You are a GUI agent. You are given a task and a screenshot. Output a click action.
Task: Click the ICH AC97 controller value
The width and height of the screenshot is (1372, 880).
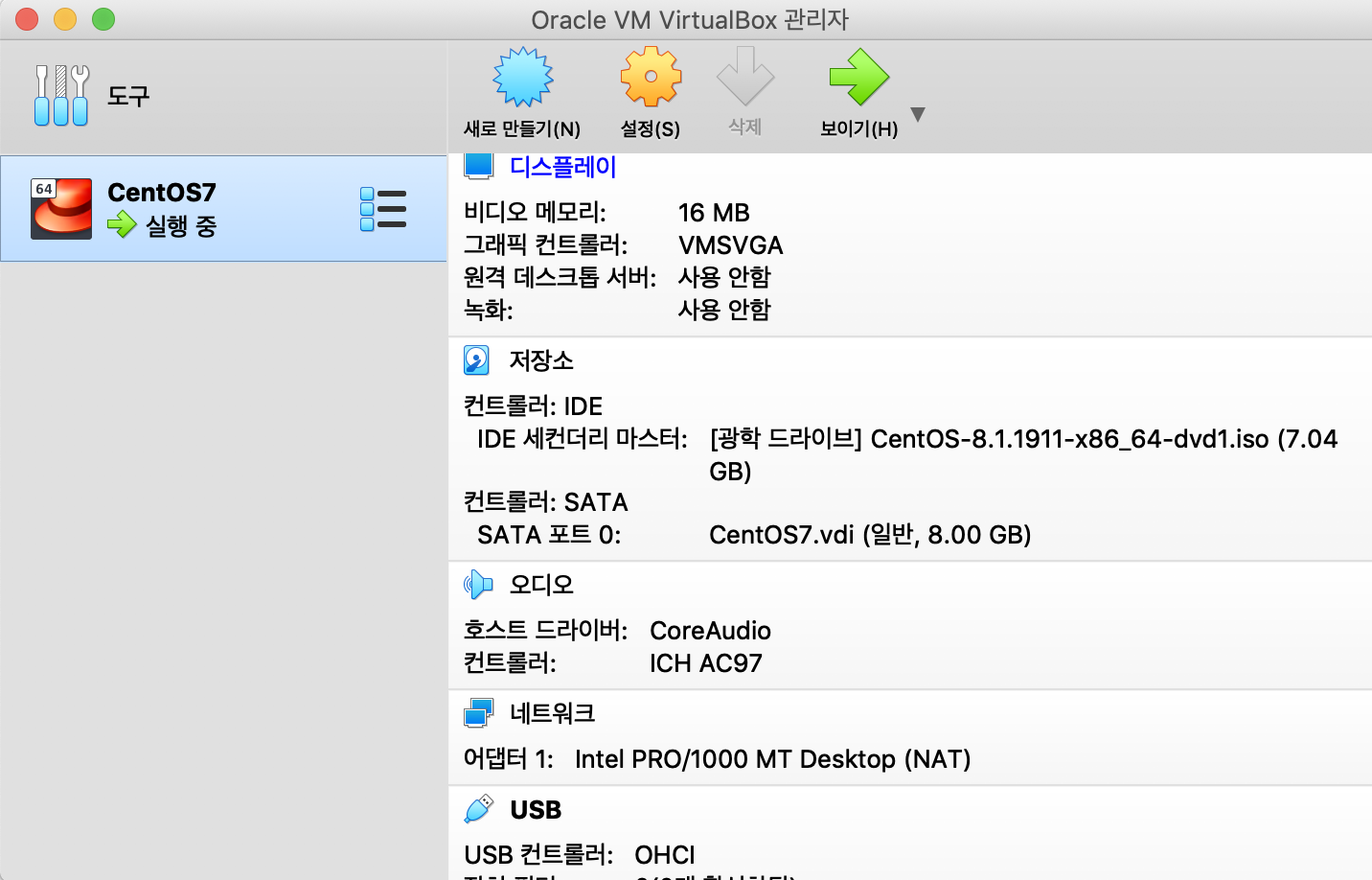tap(706, 663)
